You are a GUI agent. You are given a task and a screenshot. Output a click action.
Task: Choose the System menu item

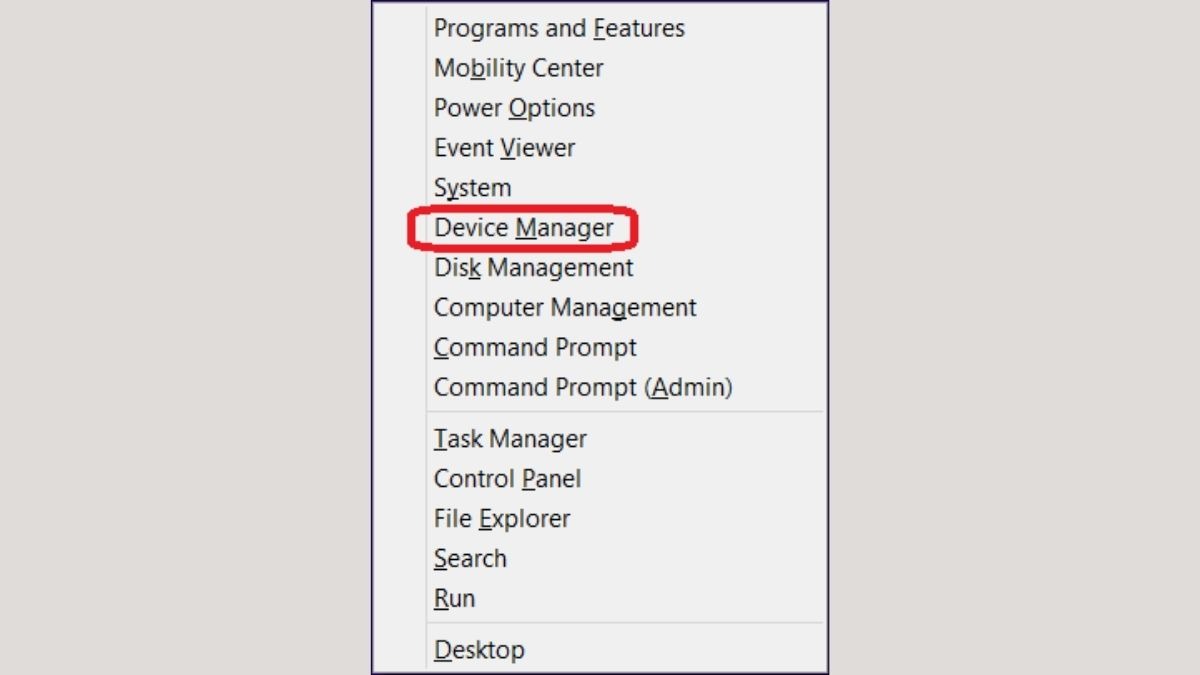tap(472, 188)
